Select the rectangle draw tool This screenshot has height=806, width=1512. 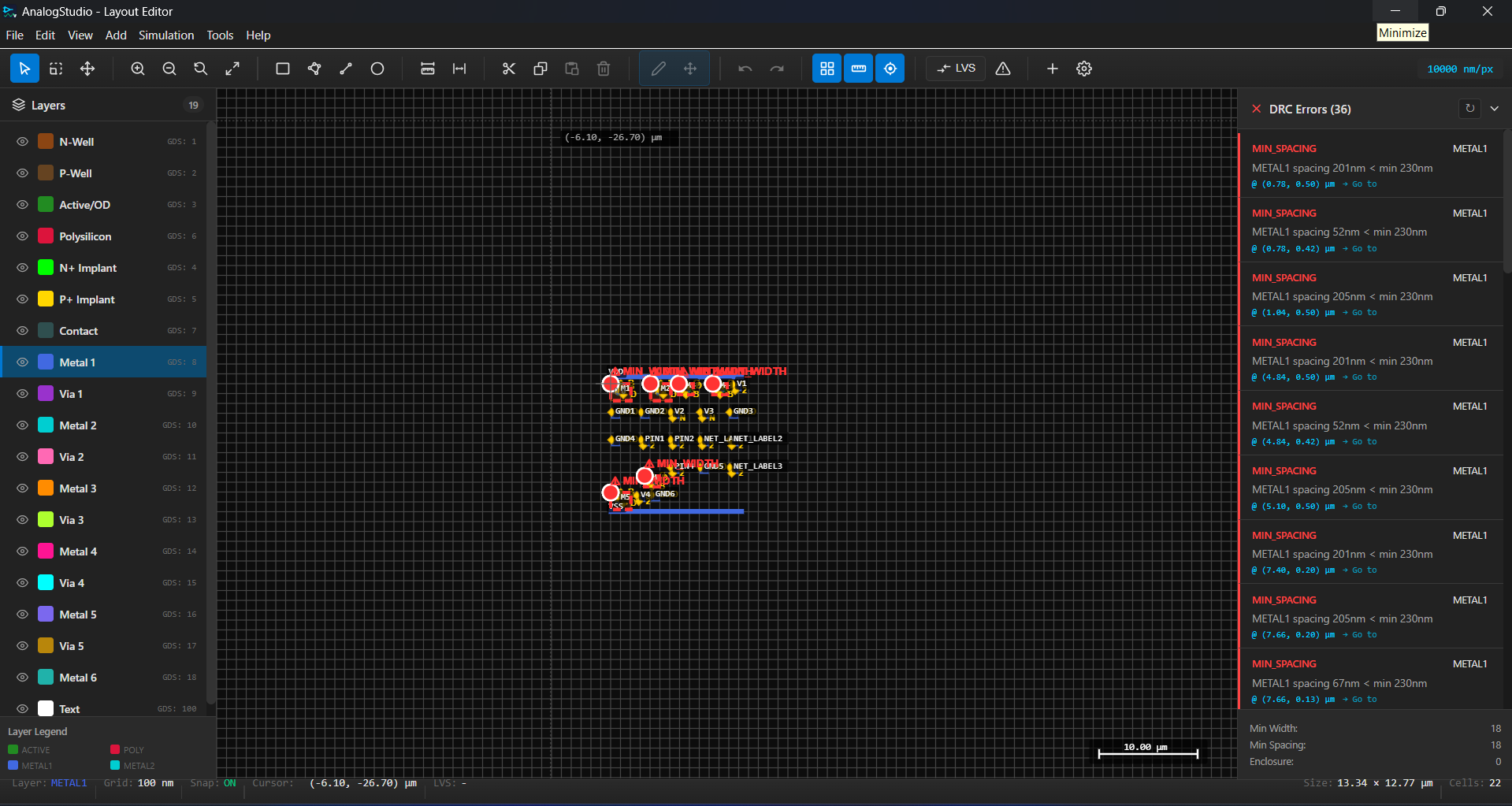click(x=283, y=69)
